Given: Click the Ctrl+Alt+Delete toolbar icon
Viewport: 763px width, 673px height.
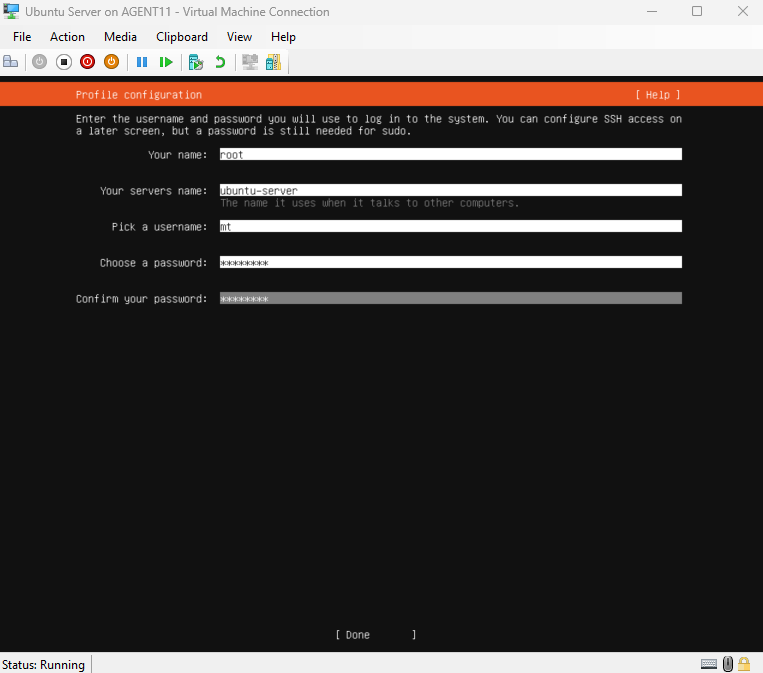Looking at the screenshot, I should click(11, 62).
